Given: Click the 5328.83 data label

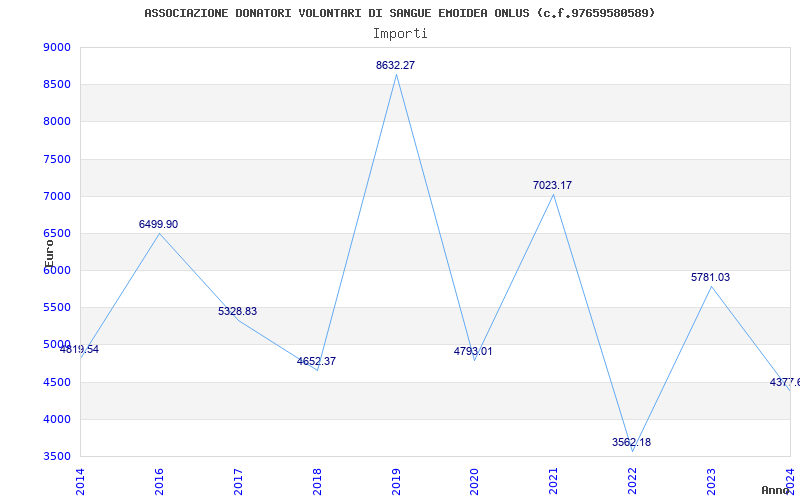Looking at the screenshot, I should (237, 311).
